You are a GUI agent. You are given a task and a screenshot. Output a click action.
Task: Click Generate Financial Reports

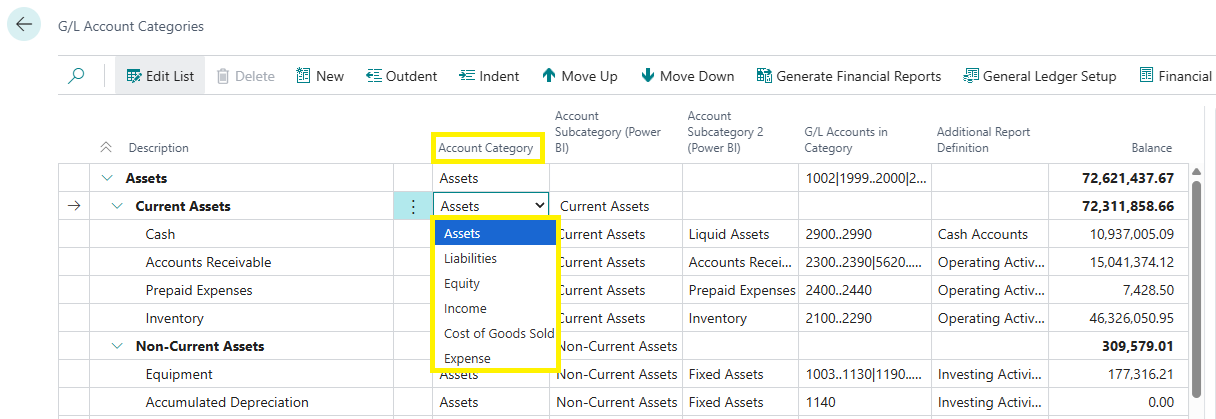[x=848, y=76]
